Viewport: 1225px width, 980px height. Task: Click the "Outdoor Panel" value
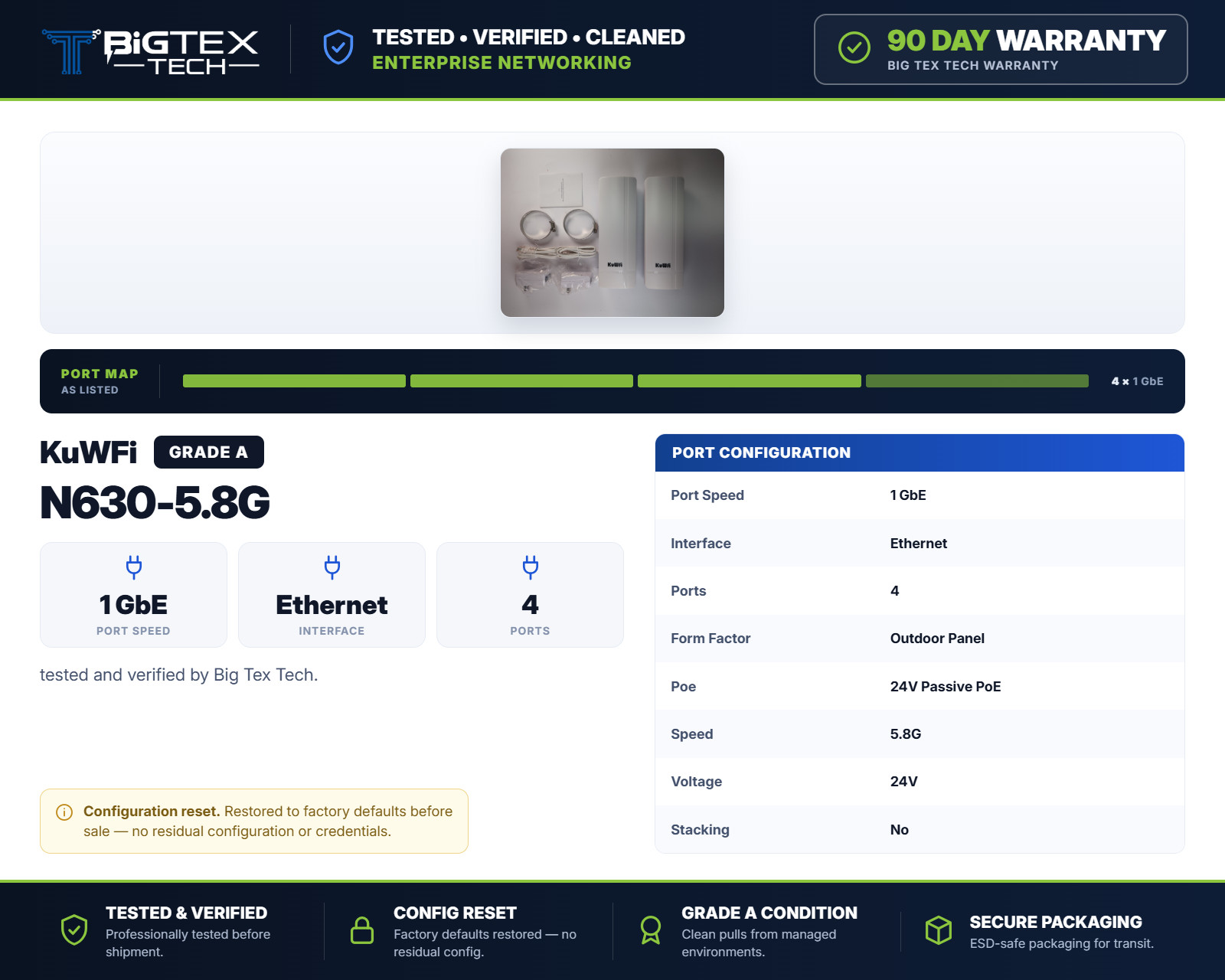pos(937,639)
